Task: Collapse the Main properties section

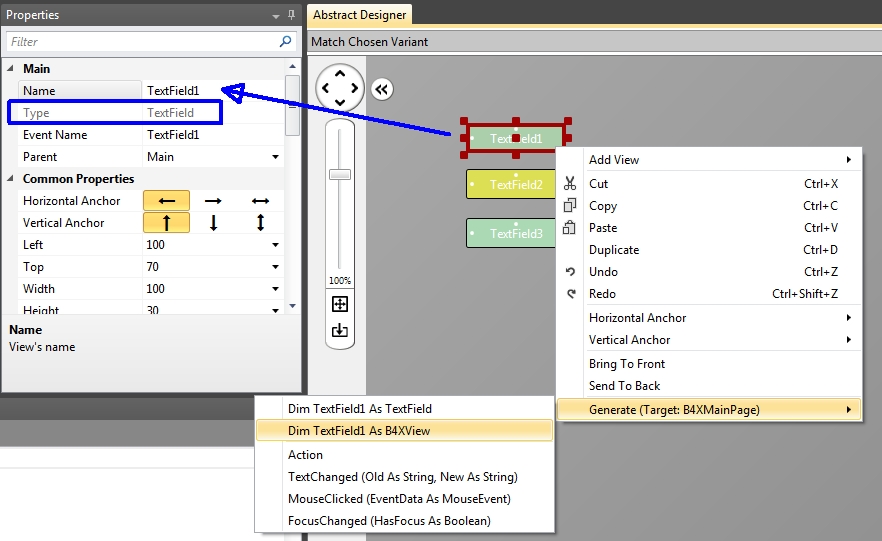Action: 11,69
